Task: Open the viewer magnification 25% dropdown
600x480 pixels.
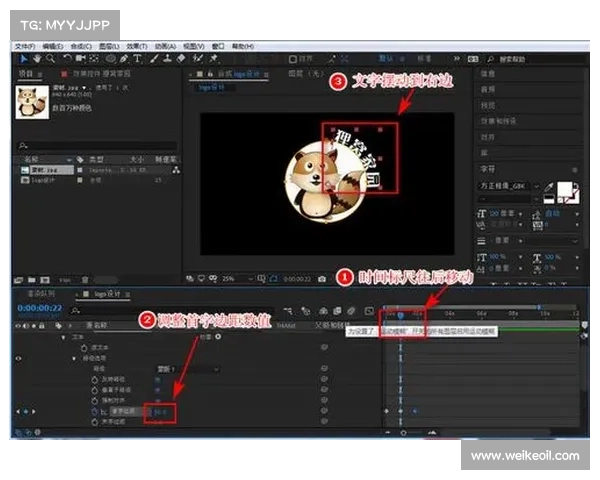Action: click(237, 279)
